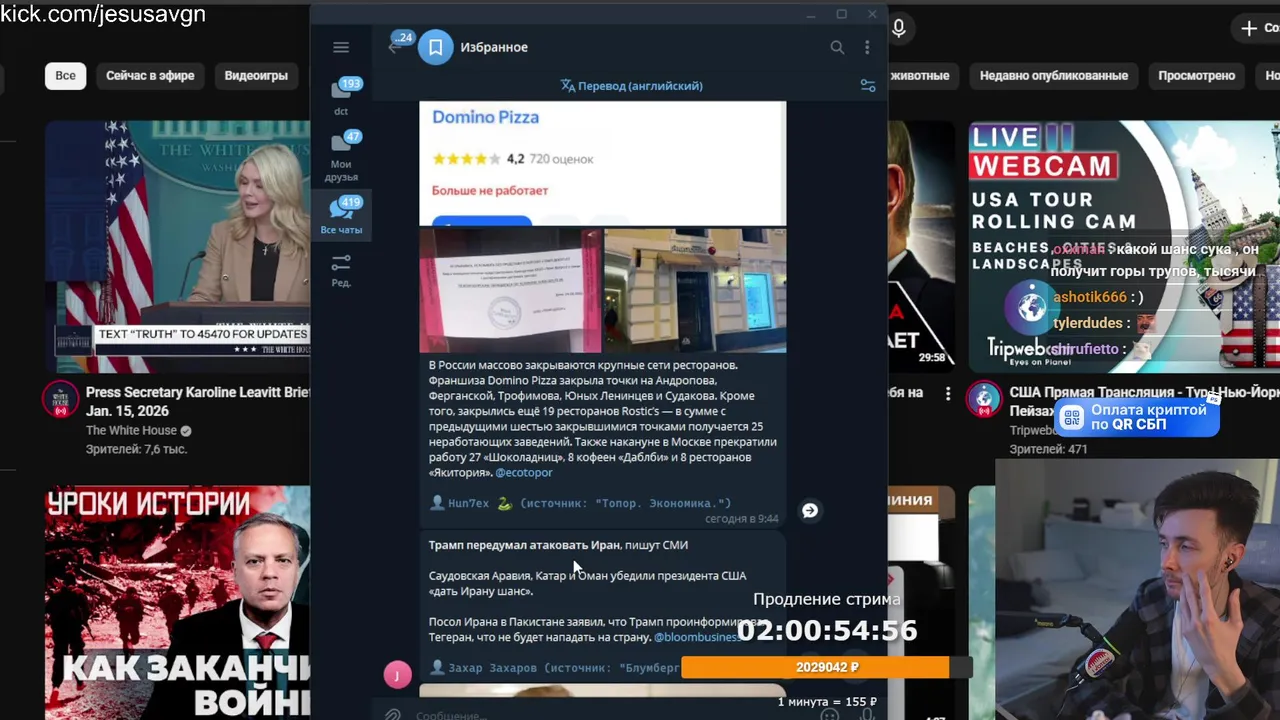
Task: Open three-dot menu beside the partially hidden video
Action: (948, 394)
